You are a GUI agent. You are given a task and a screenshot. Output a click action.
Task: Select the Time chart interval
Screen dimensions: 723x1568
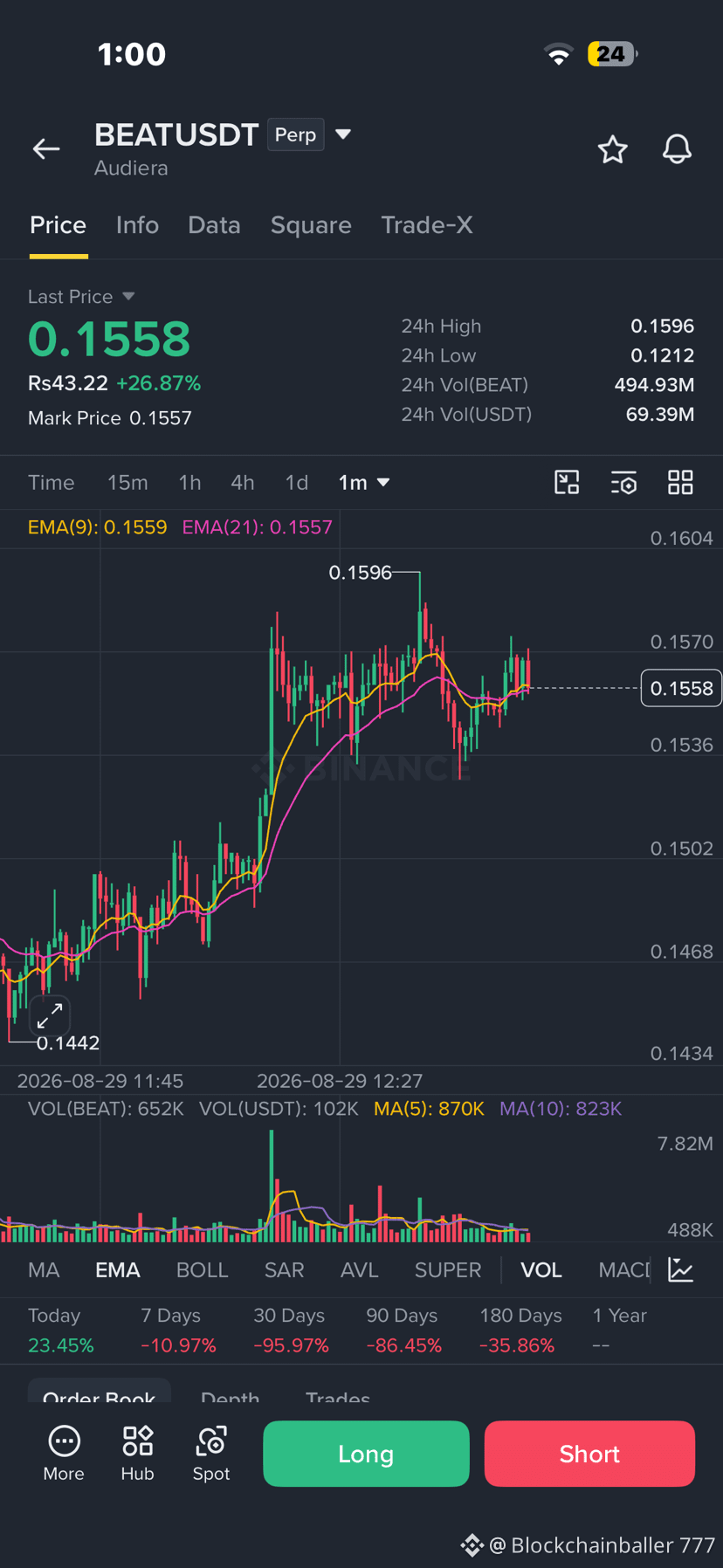52,482
